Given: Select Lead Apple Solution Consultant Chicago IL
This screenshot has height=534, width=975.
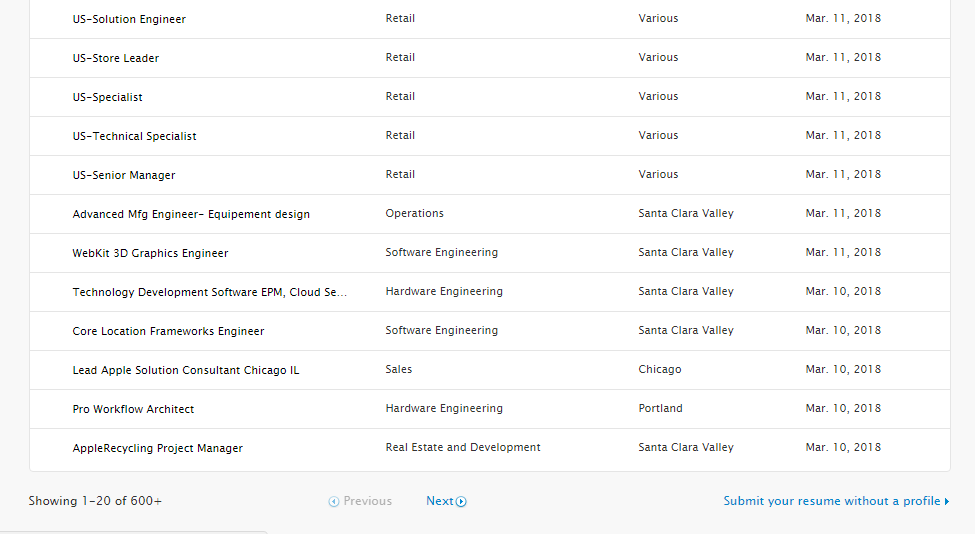Looking at the screenshot, I should coord(186,370).
